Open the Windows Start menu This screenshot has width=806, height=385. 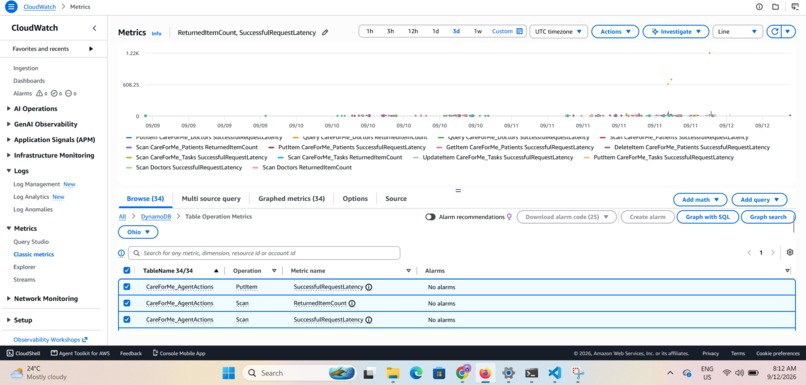(x=228, y=373)
